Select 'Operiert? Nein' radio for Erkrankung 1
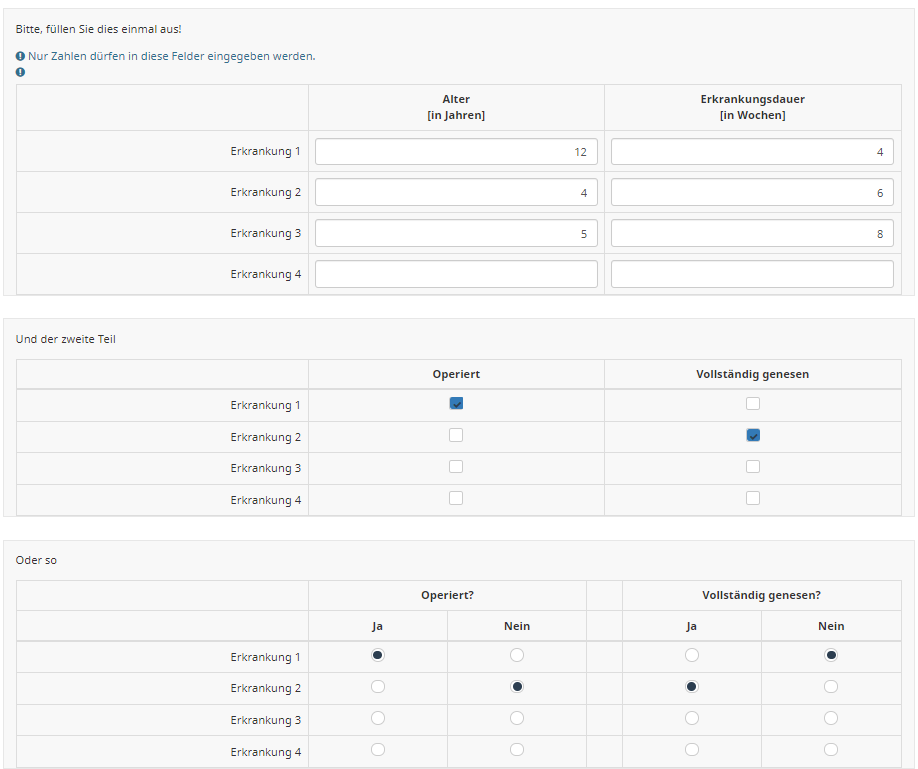This screenshot has height=769, width=918. 517,656
